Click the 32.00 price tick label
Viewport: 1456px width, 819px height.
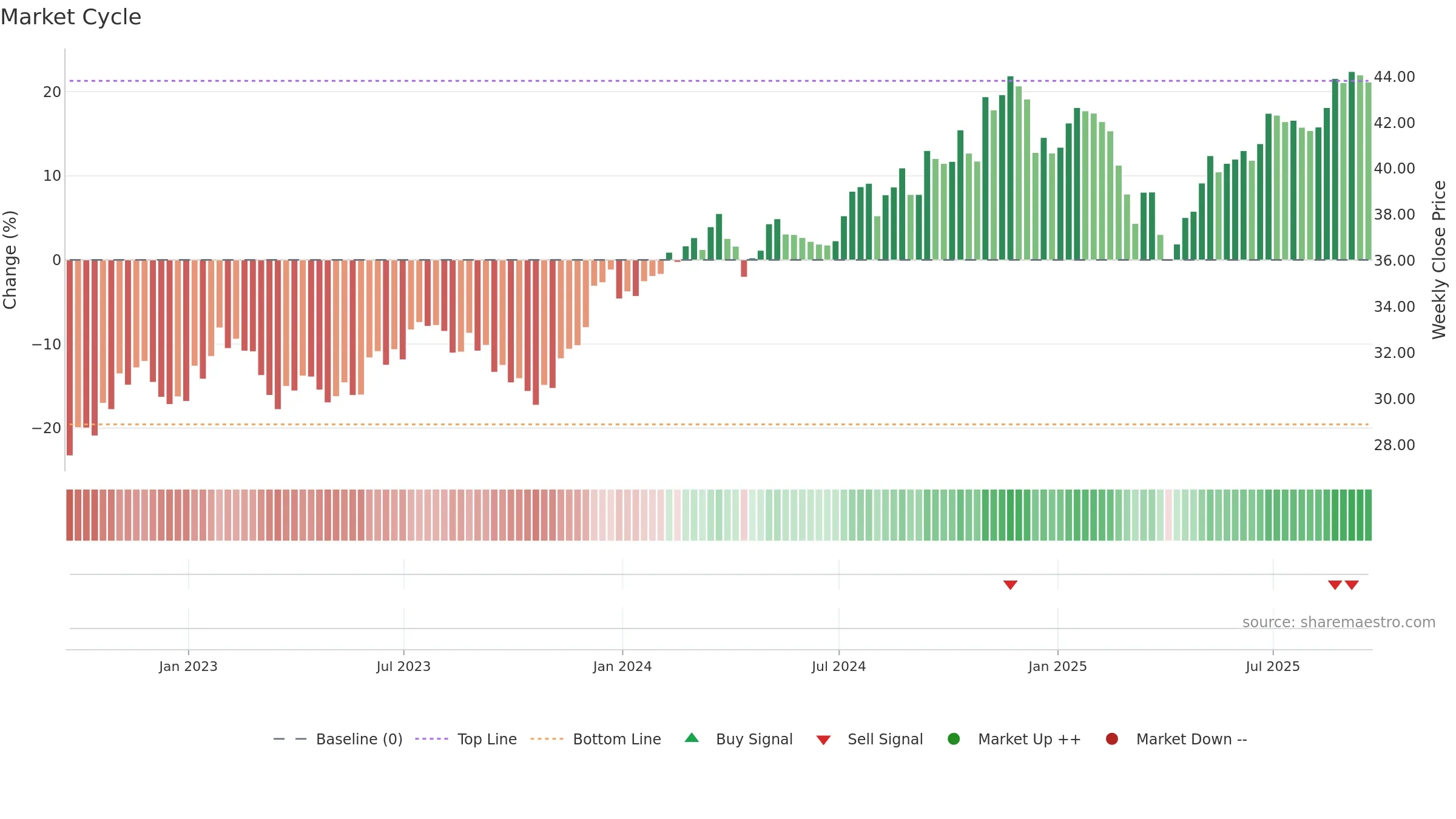pyautogui.click(x=1394, y=352)
